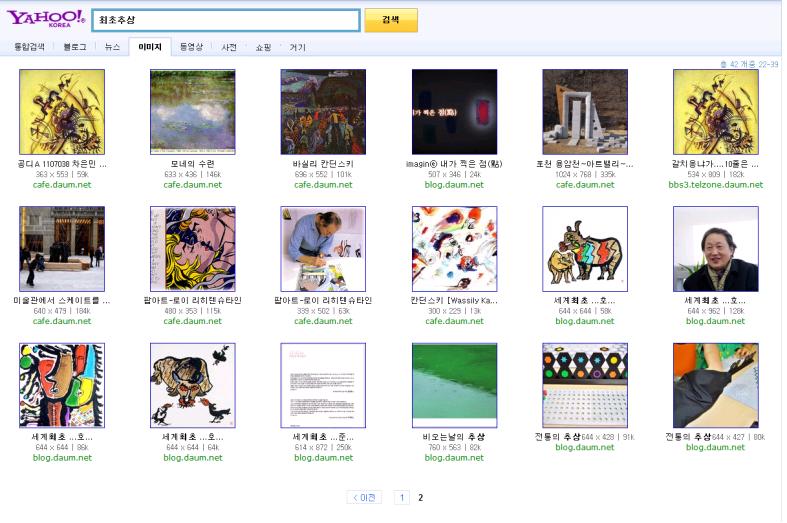This screenshot has height=523, width=787.
Task: Click the 미술관에서 스케이트를 title link
Action: 62,300
